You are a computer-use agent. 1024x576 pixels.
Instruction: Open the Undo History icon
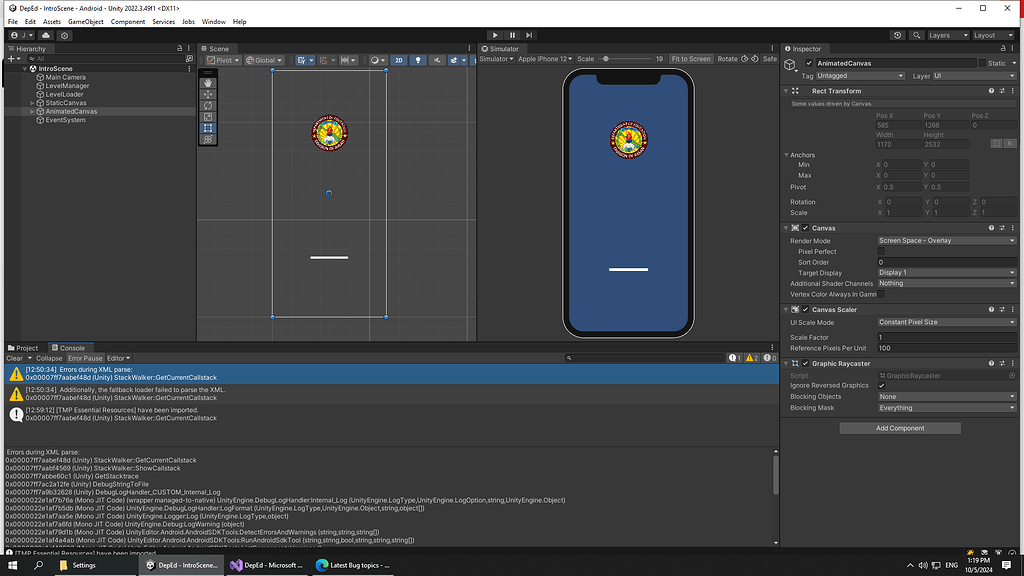click(x=897, y=35)
